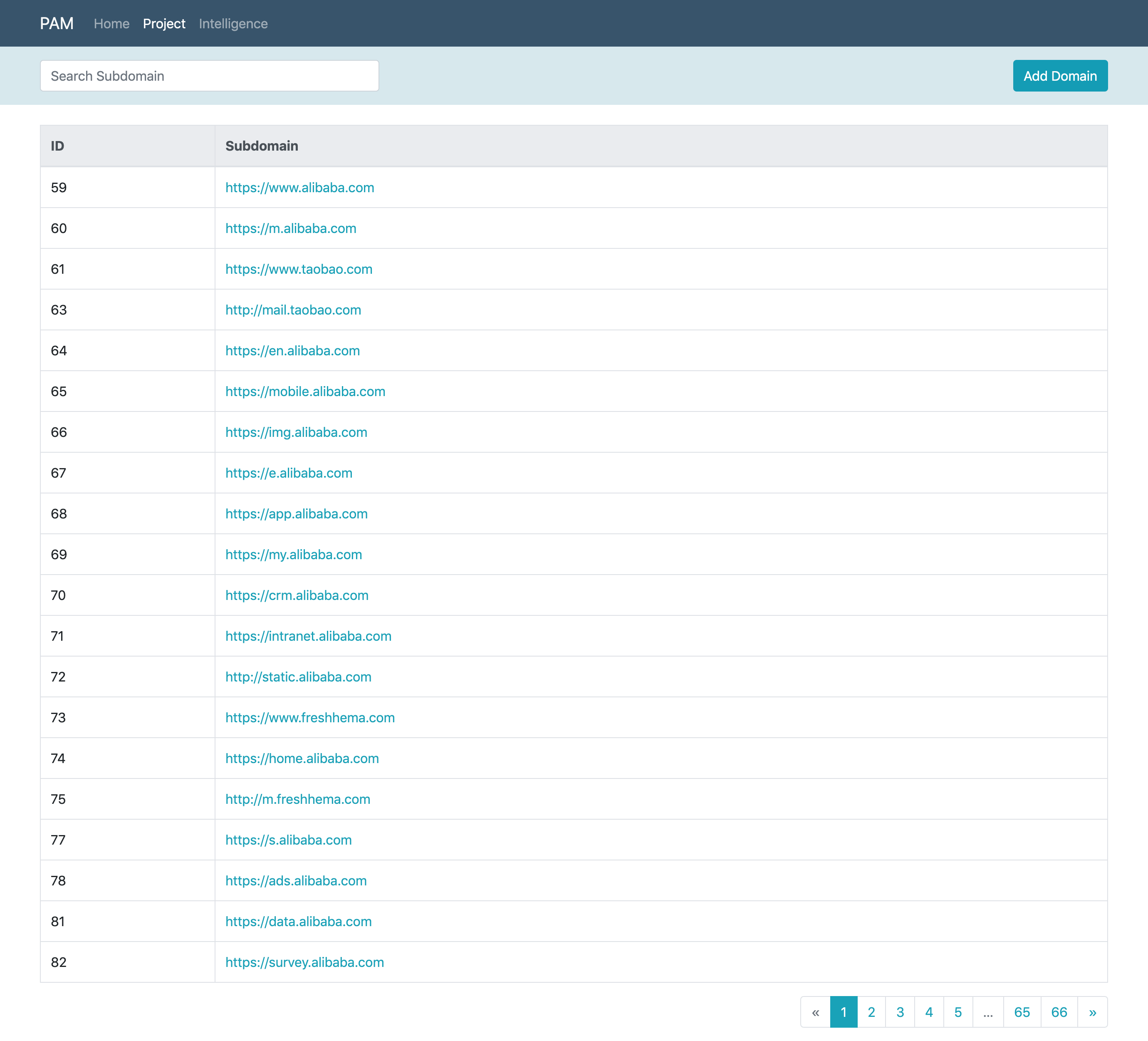The width and height of the screenshot is (1148, 1041).
Task: Open https://intranet.alibaba.com link
Action: (x=308, y=636)
